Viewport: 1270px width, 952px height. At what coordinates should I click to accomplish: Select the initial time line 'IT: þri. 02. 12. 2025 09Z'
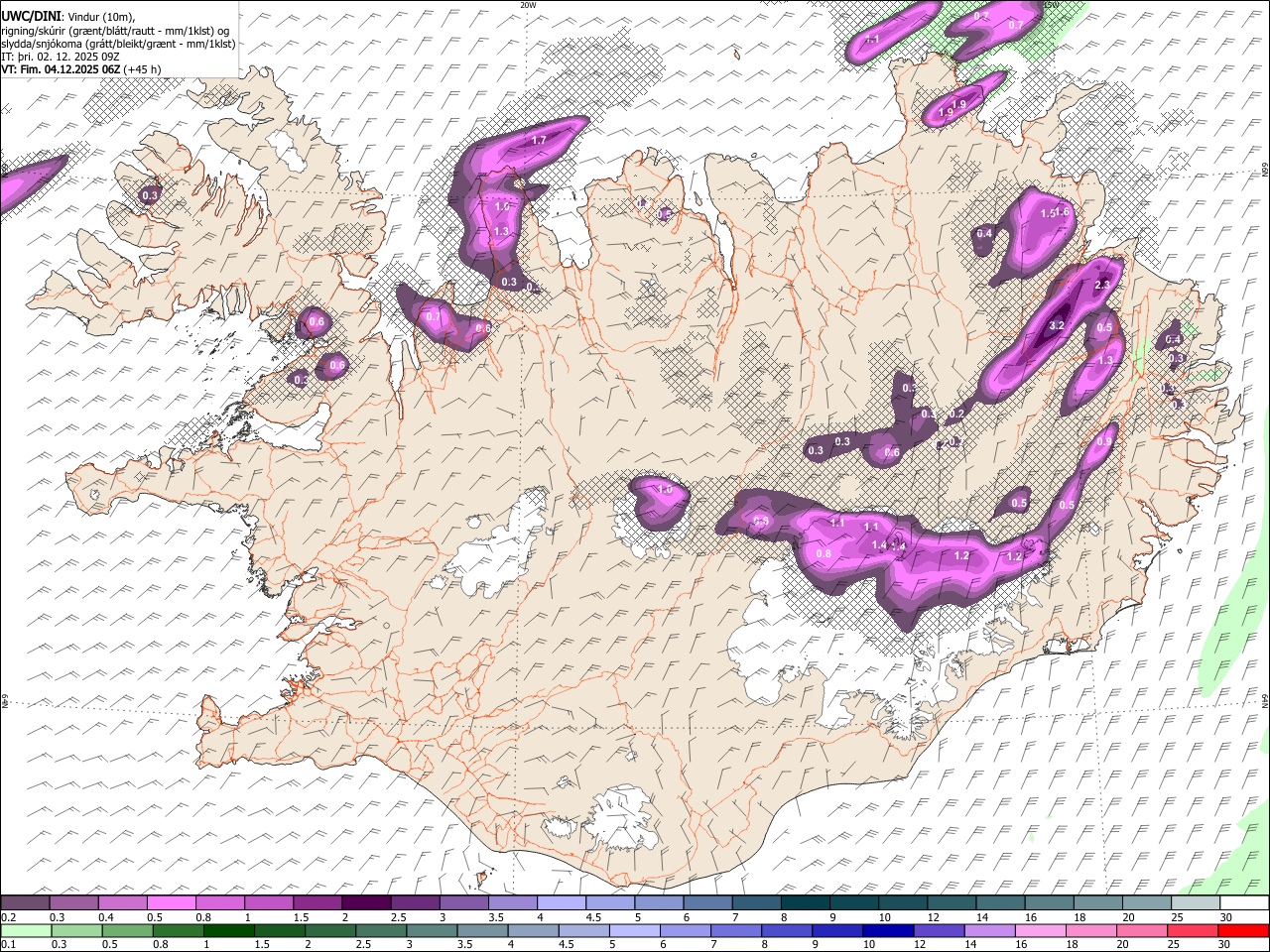pos(60,57)
